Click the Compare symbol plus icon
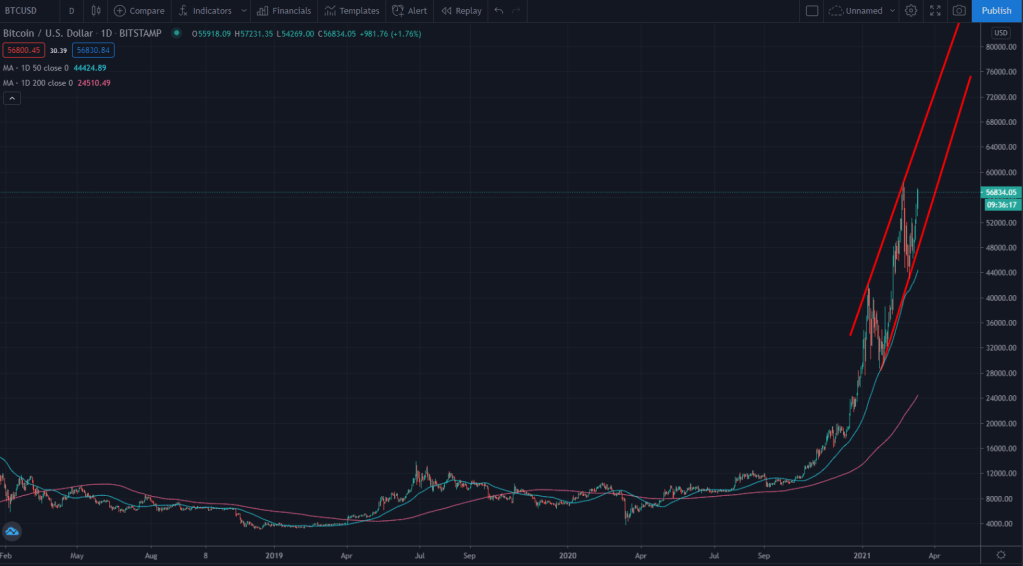The height and width of the screenshot is (566, 1023). 120,11
